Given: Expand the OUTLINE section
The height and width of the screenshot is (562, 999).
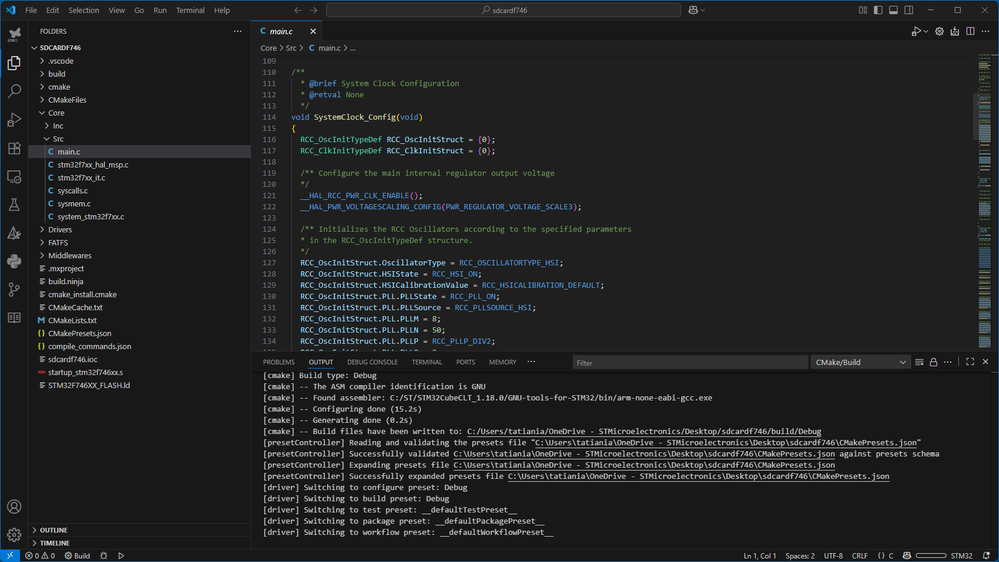Looking at the screenshot, I should (54, 530).
